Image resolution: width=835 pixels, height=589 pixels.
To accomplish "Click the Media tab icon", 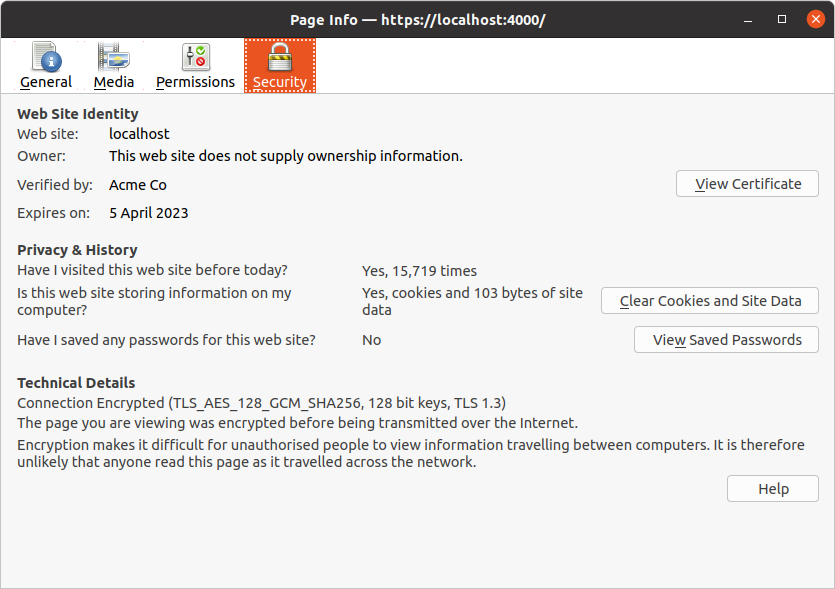I will click(x=114, y=57).
